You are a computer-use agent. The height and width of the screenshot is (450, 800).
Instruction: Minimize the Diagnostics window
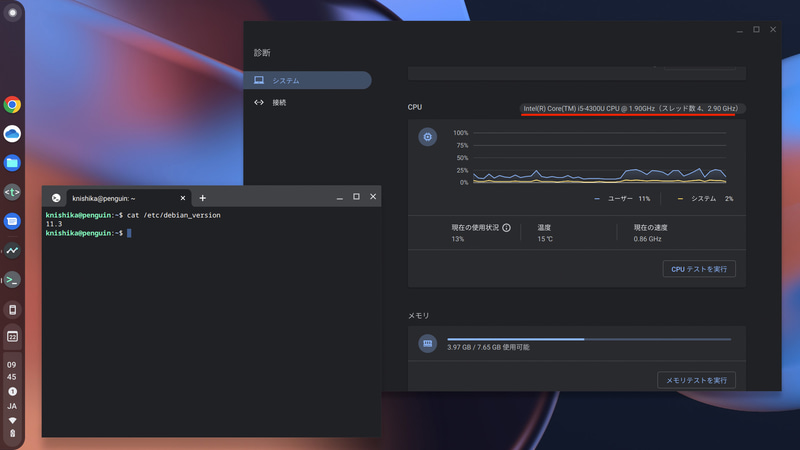[x=740, y=31]
